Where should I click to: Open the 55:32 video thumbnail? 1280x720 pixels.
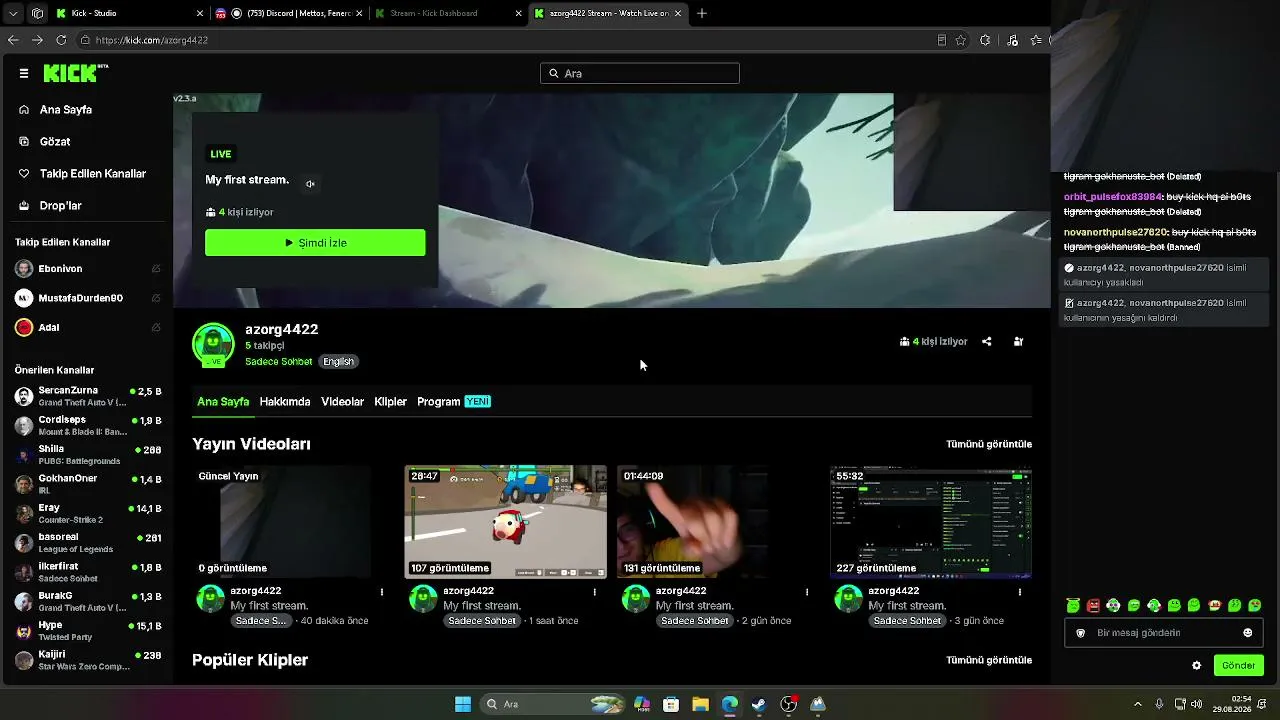click(x=931, y=522)
